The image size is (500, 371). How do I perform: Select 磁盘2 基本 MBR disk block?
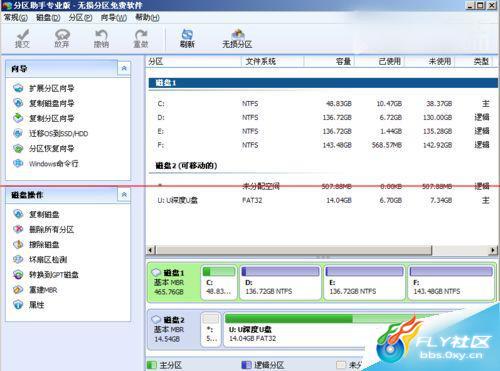click(173, 329)
